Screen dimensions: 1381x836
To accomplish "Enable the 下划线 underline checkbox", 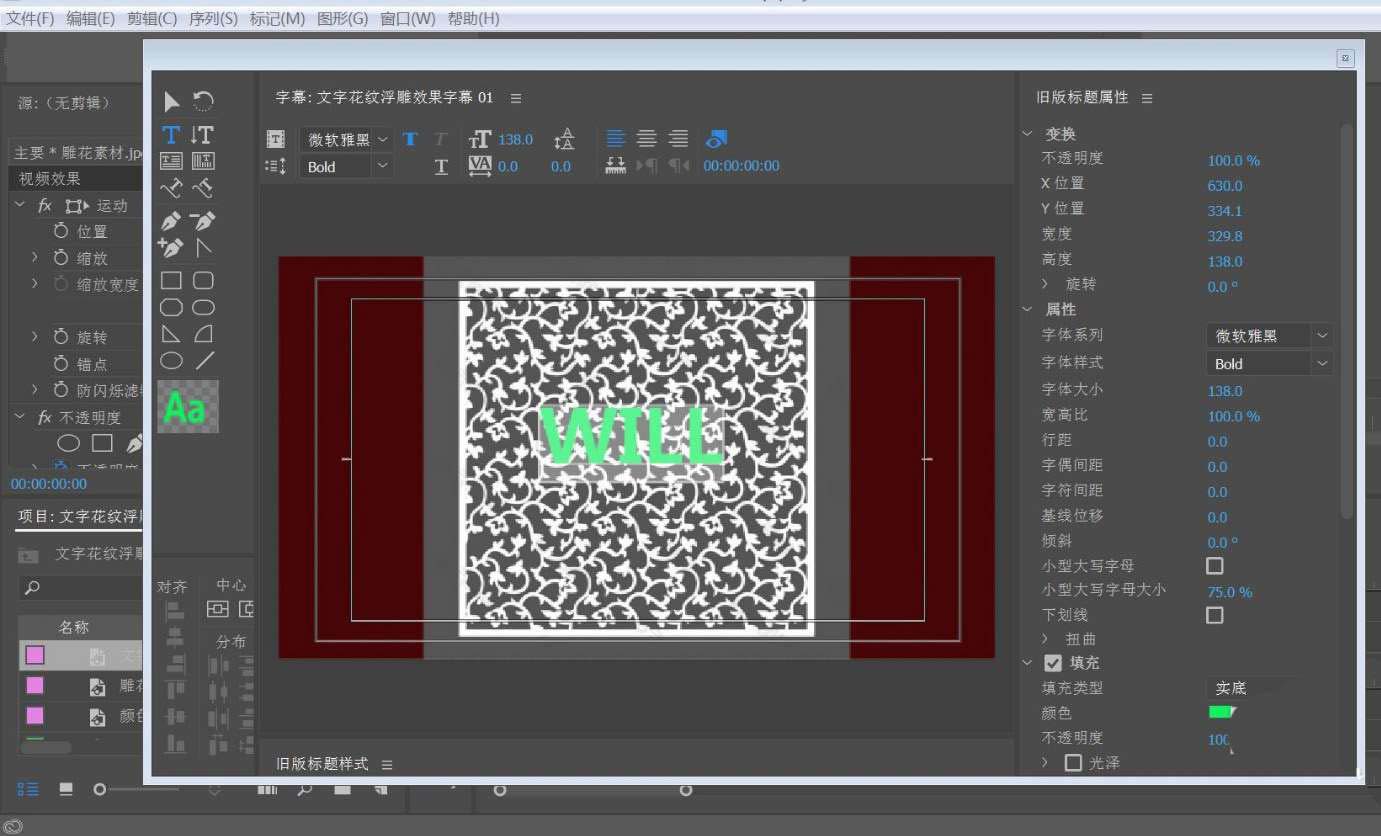I will tap(1214, 615).
